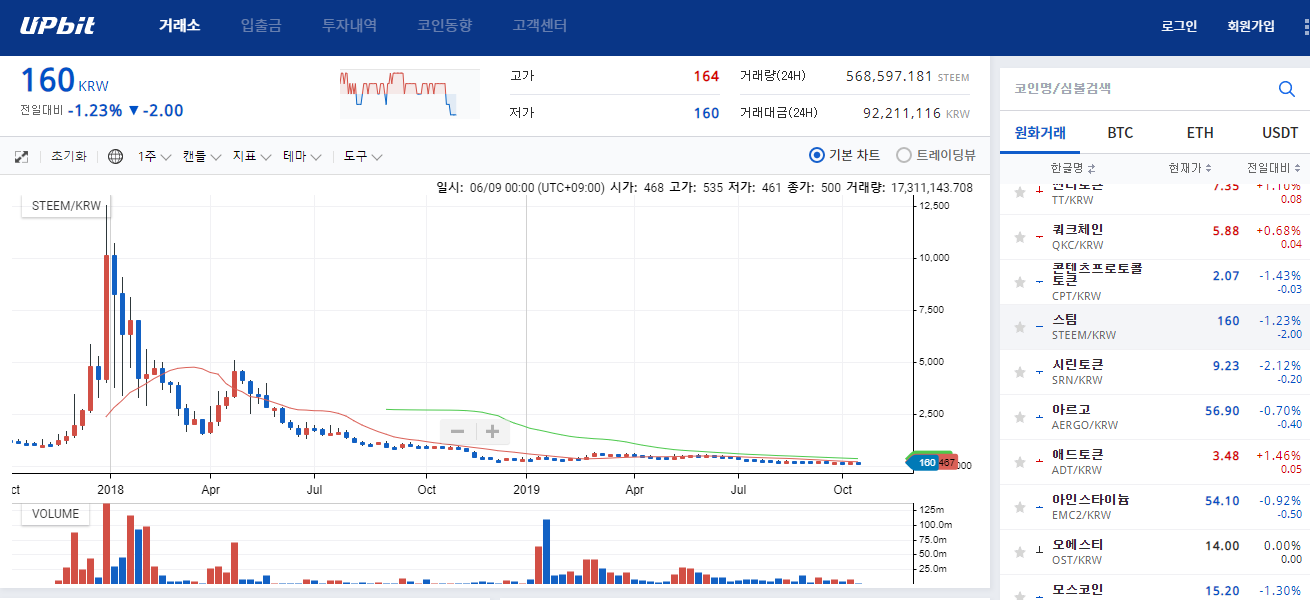Click 고가 value 164
Viewport: 1310px width, 600px height.
click(x=706, y=76)
